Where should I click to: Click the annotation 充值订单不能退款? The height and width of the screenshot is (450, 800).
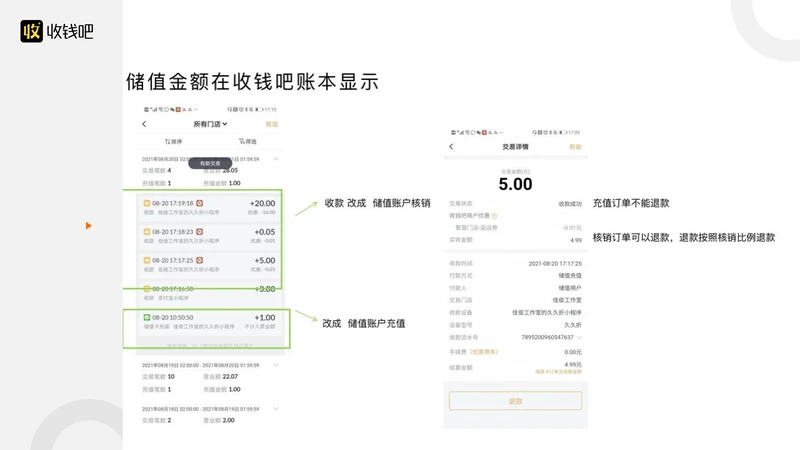pos(631,203)
